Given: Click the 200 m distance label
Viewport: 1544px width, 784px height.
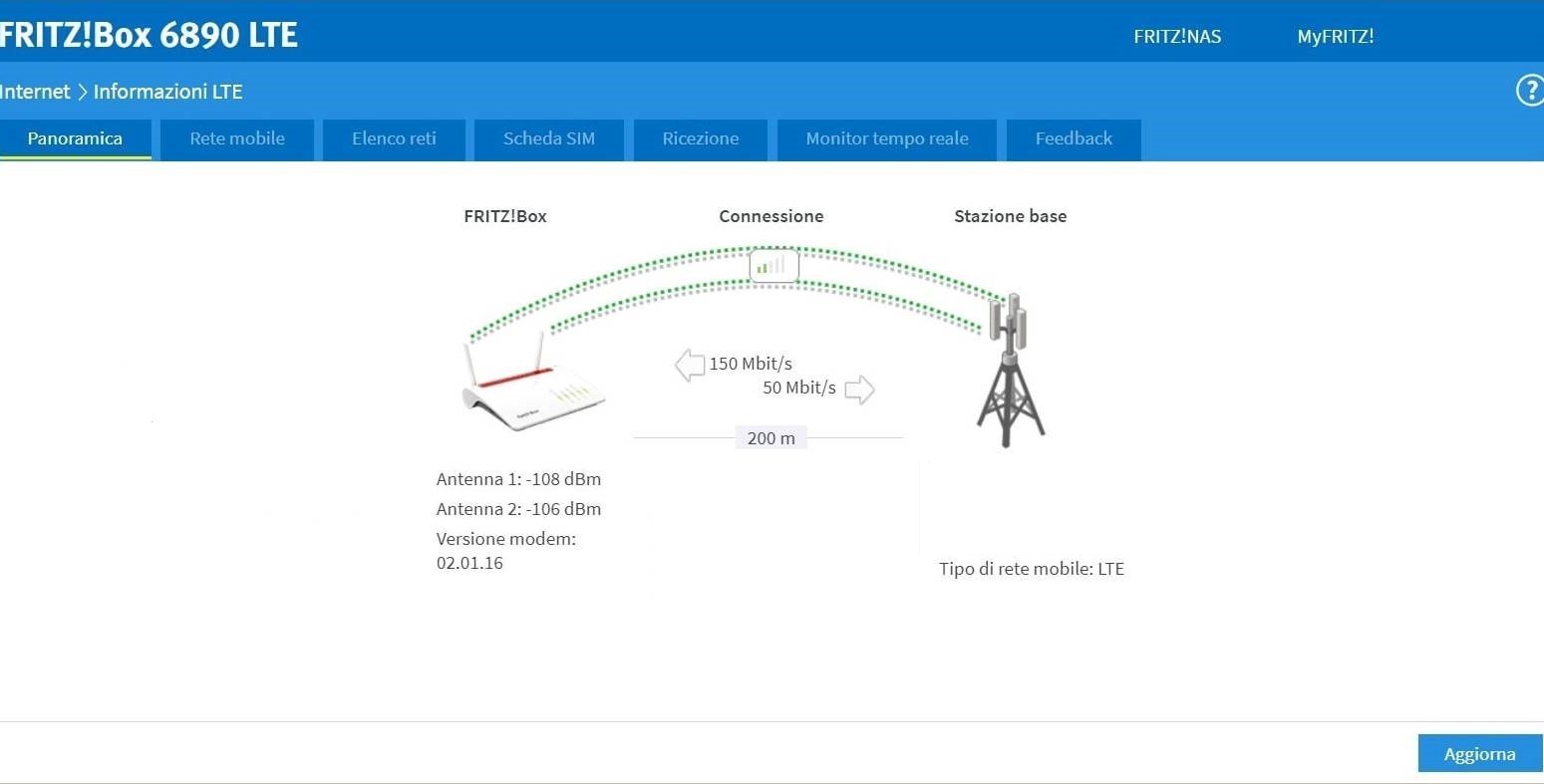Looking at the screenshot, I should [x=772, y=438].
